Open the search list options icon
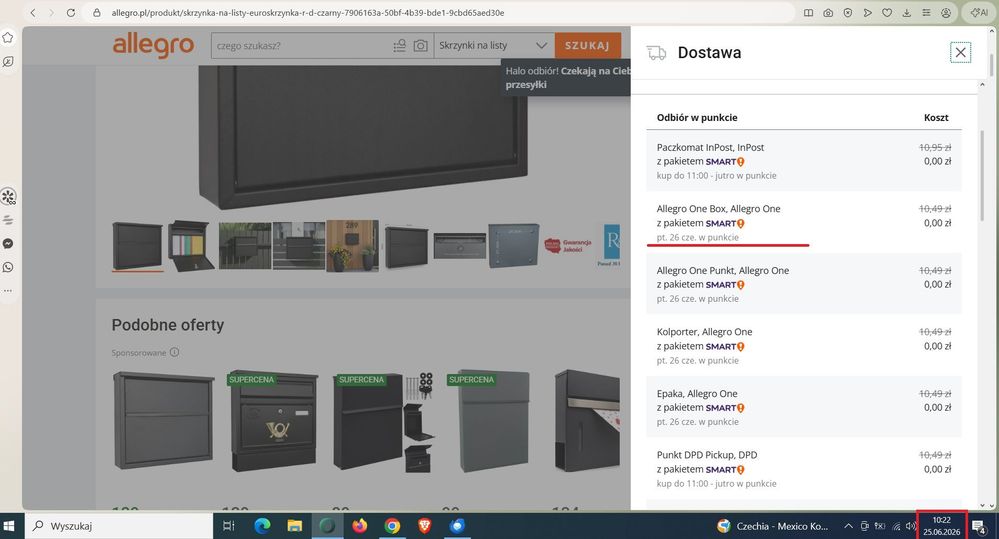 [x=399, y=46]
